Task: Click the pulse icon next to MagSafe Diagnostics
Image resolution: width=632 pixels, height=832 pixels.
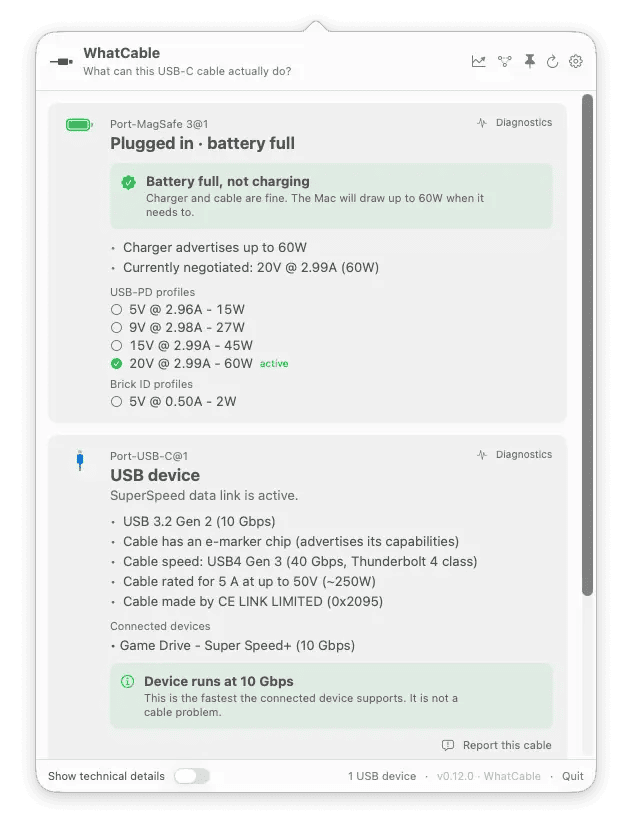Action: pyautogui.click(x=482, y=123)
